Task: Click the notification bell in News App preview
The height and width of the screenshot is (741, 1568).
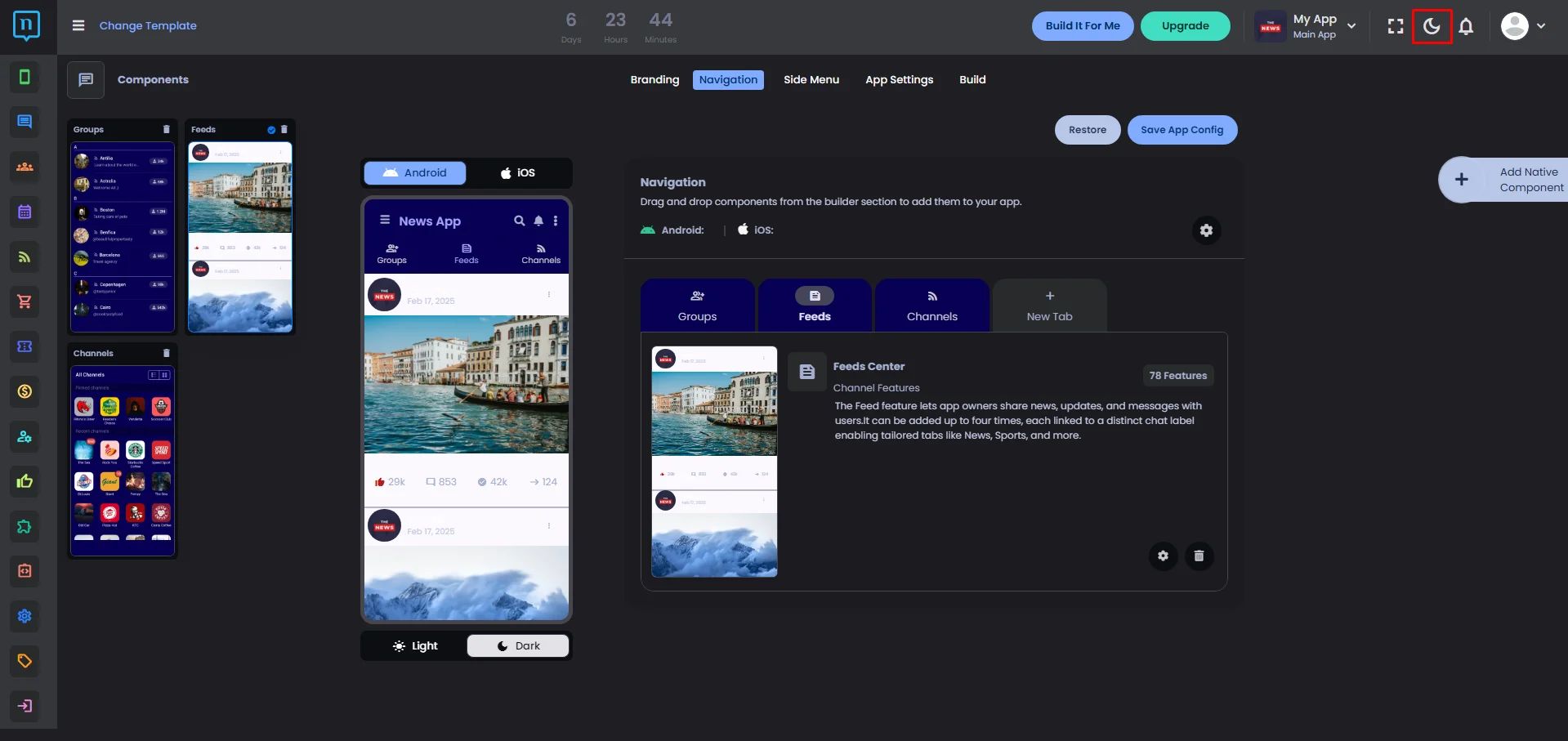Action: click(x=538, y=221)
